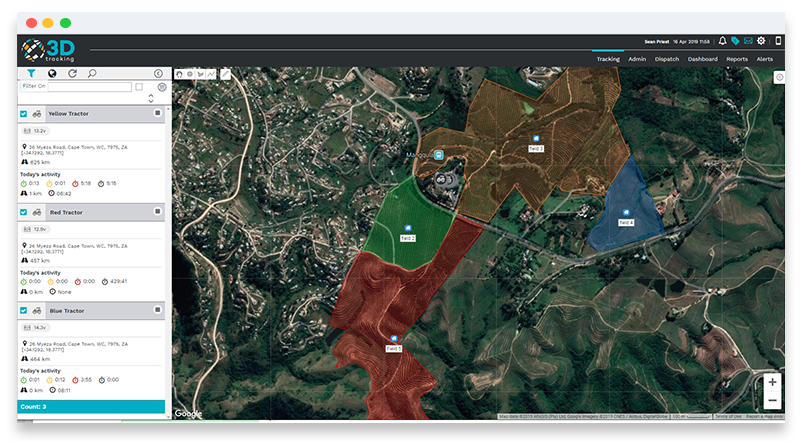
Task: Open the globe map view icon
Action: (52, 73)
